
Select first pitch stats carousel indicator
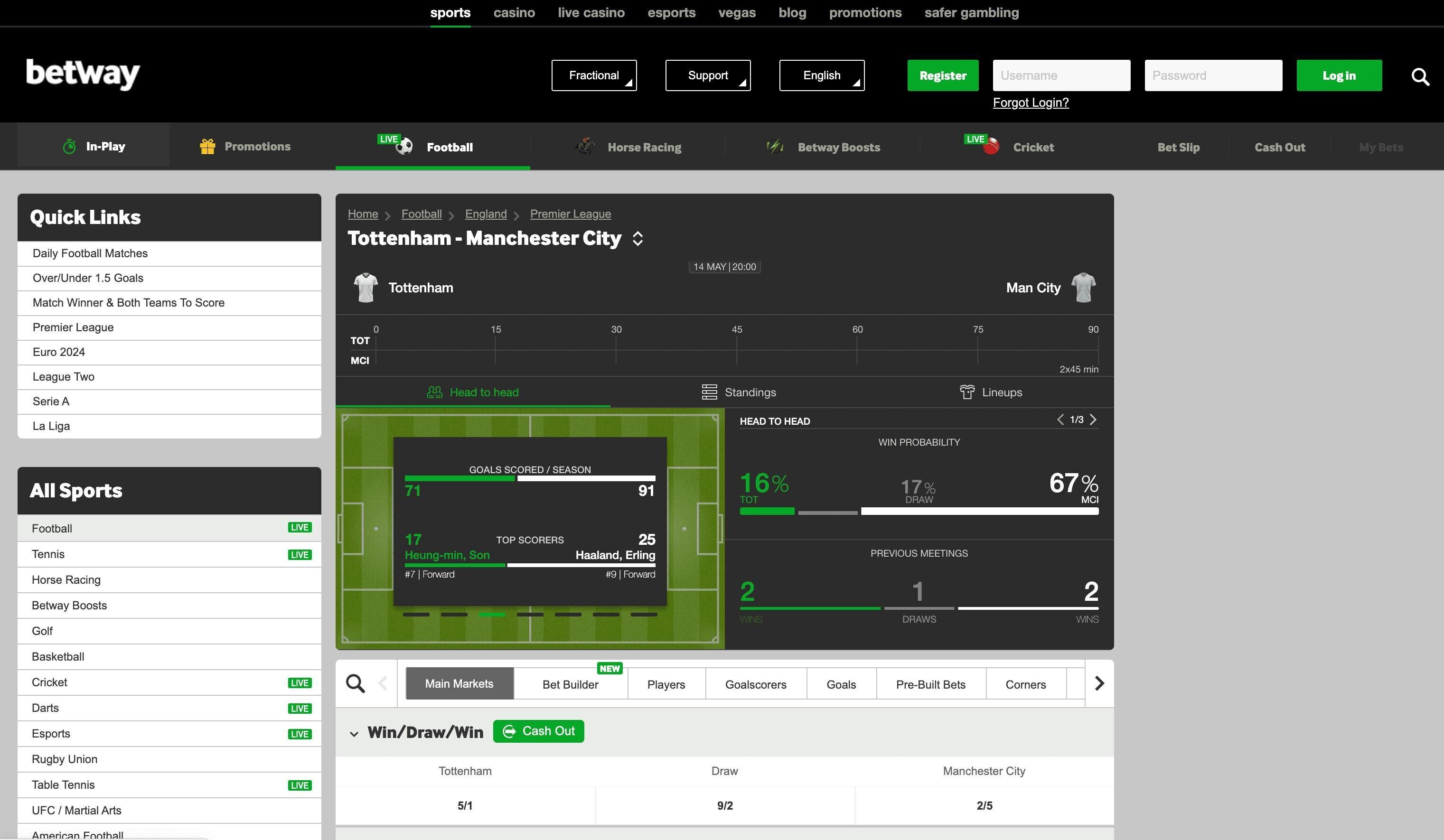[416, 614]
